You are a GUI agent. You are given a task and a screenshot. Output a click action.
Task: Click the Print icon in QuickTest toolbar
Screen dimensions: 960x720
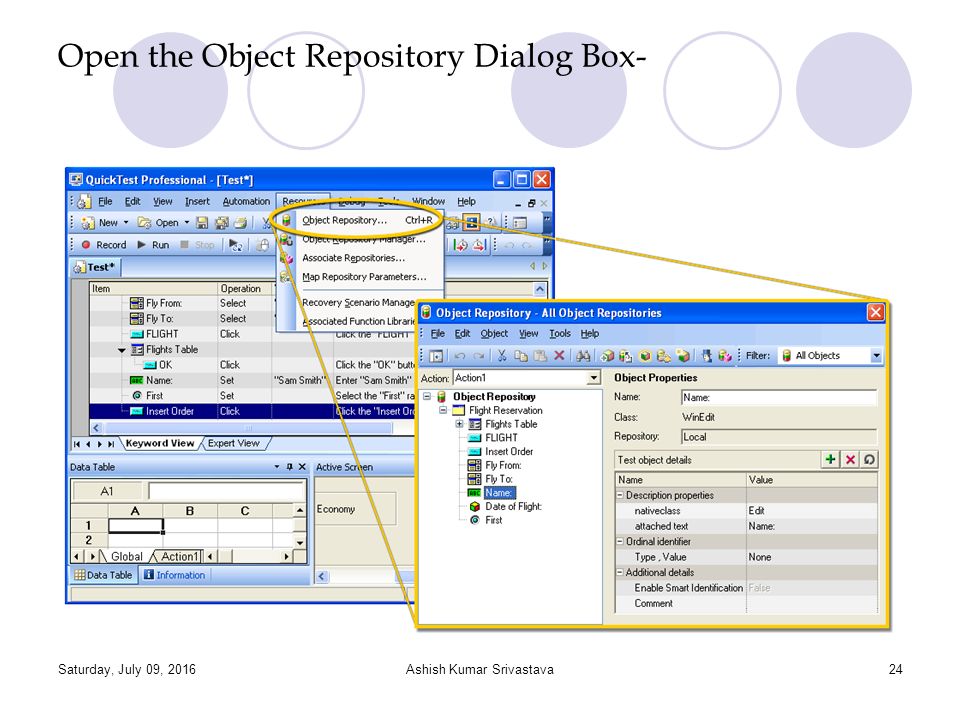tap(241, 223)
